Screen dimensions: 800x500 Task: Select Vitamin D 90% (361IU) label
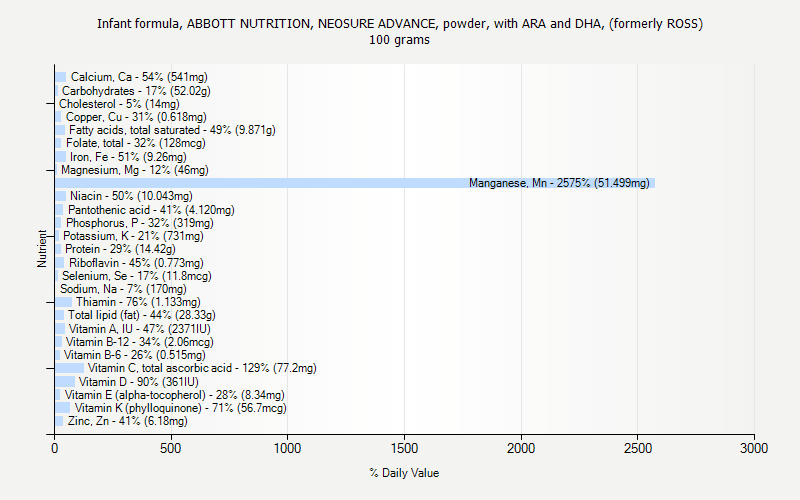tap(139, 382)
